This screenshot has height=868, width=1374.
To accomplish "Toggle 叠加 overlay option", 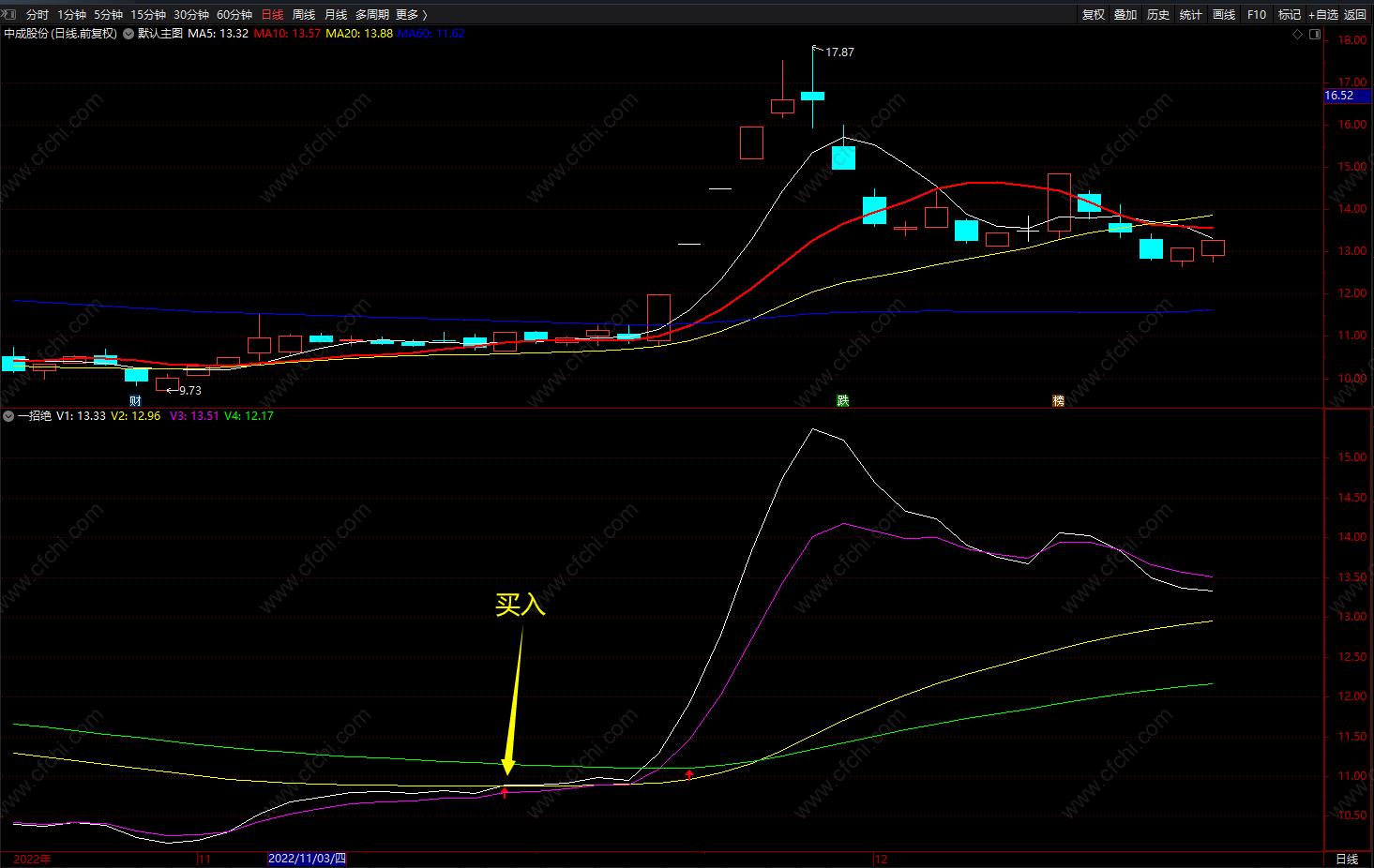I will [1125, 15].
